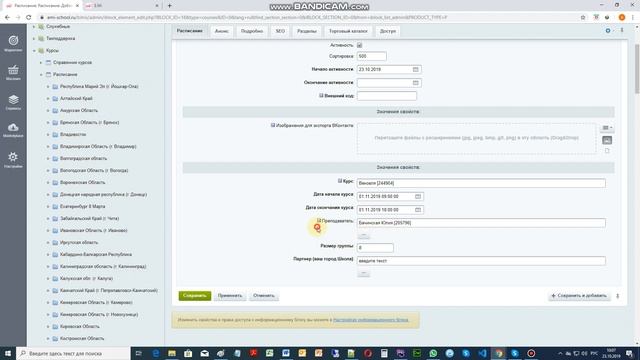Open Сохранить и добавить dropdown arrow
The width and height of the screenshot is (640, 360).
tap(618, 296)
